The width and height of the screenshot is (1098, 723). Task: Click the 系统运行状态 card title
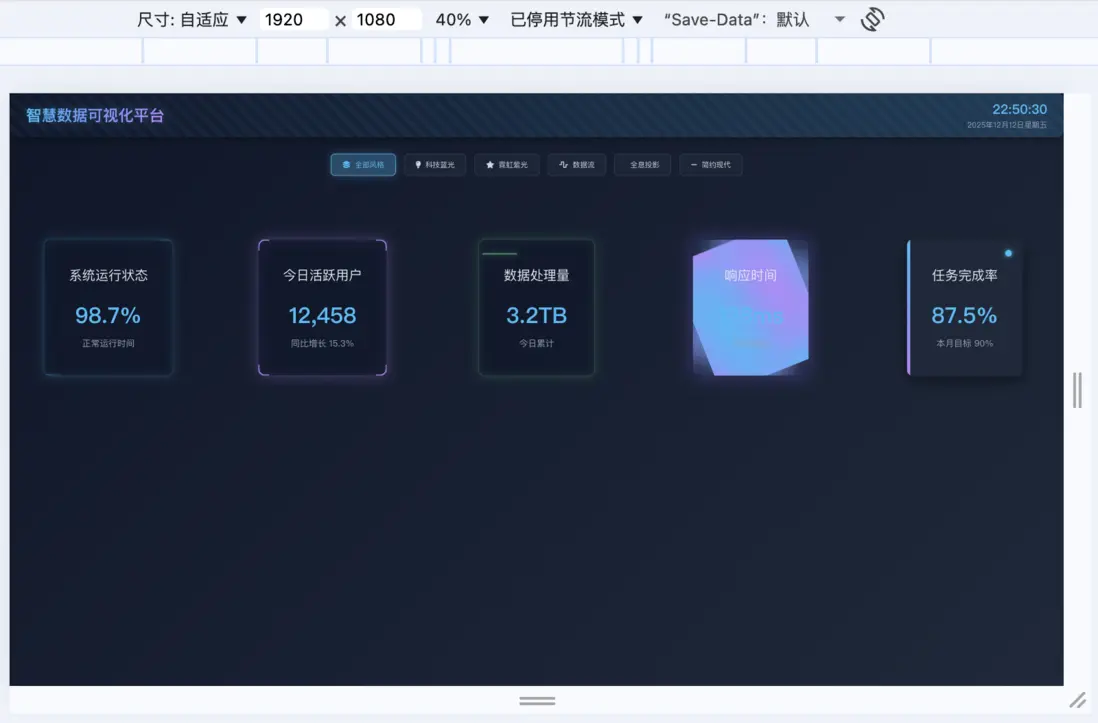coord(109,275)
